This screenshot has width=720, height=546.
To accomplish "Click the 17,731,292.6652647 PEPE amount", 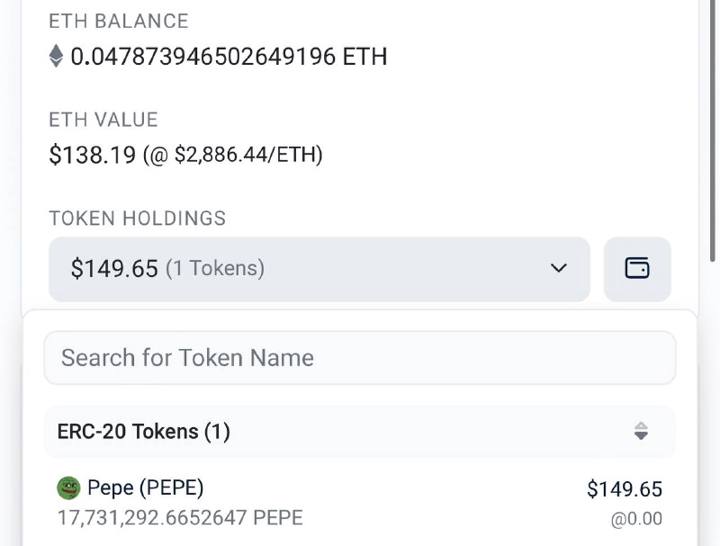I will [180, 518].
